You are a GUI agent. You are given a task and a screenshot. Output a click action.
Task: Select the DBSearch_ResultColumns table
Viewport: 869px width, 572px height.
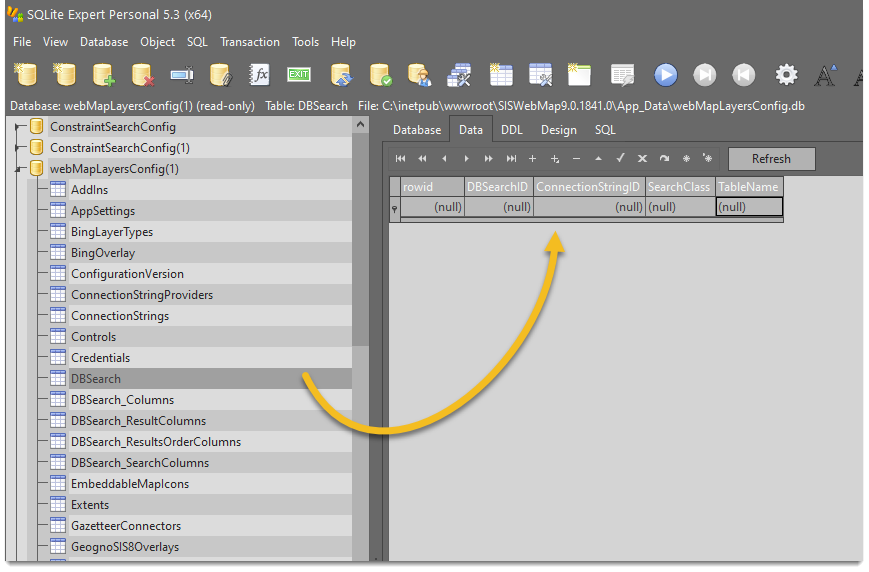point(138,421)
